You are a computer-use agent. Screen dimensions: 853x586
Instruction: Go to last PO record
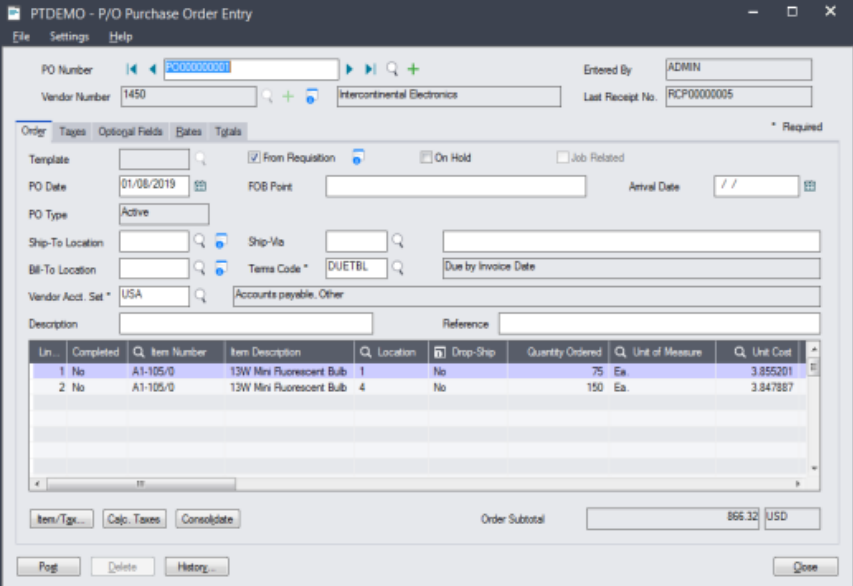(370, 69)
